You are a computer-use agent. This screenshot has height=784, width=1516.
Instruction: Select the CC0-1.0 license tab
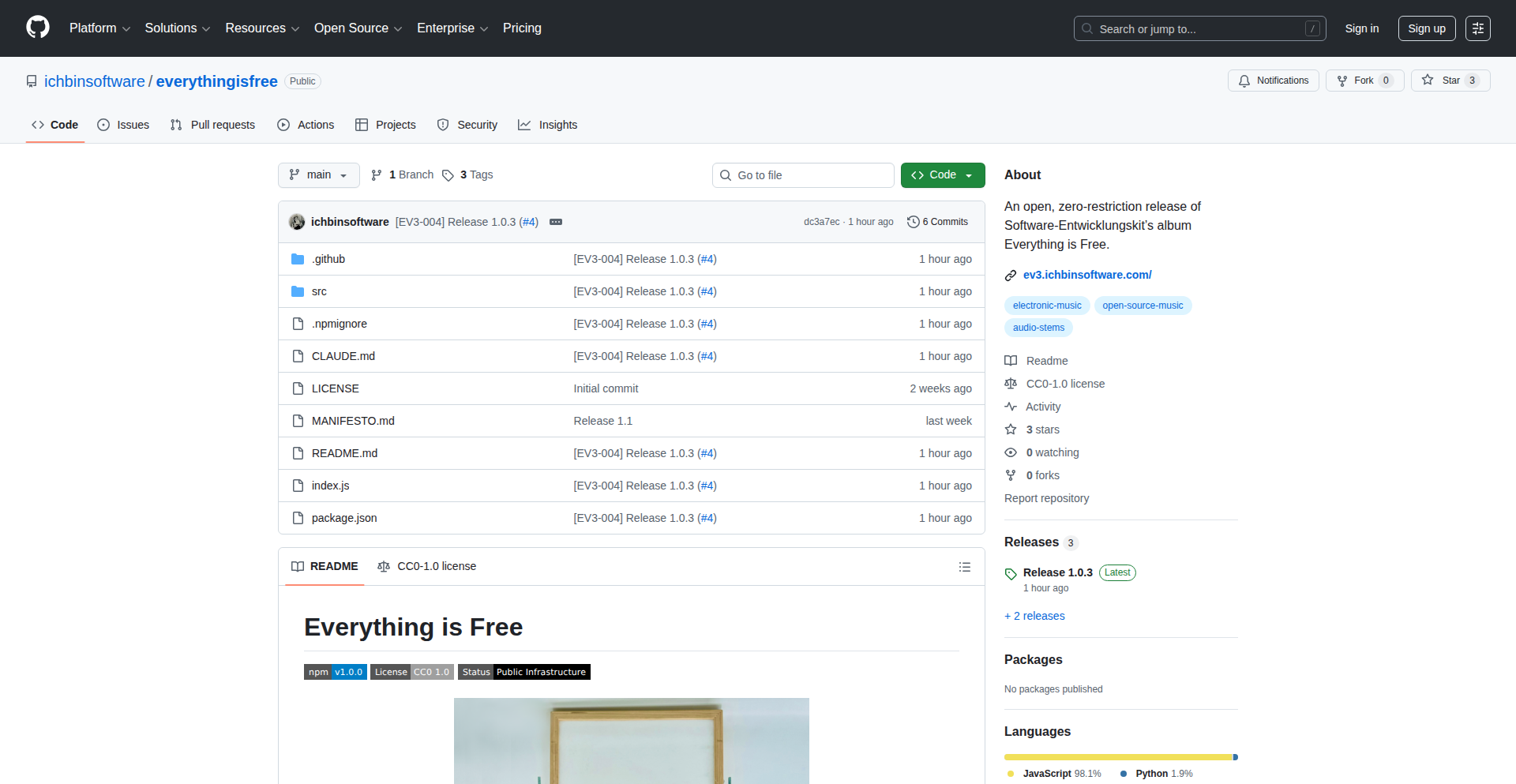pyautogui.click(x=427, y=566)
